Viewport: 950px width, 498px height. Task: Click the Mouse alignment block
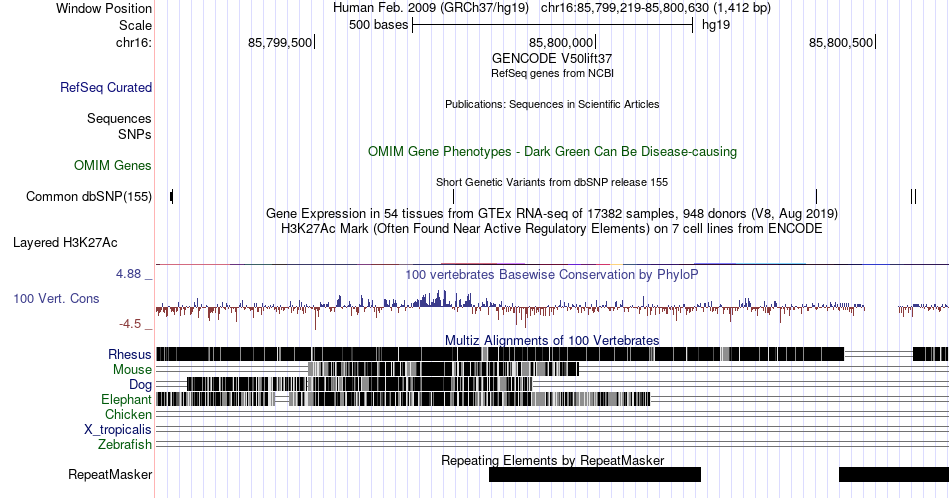(443, 370)
